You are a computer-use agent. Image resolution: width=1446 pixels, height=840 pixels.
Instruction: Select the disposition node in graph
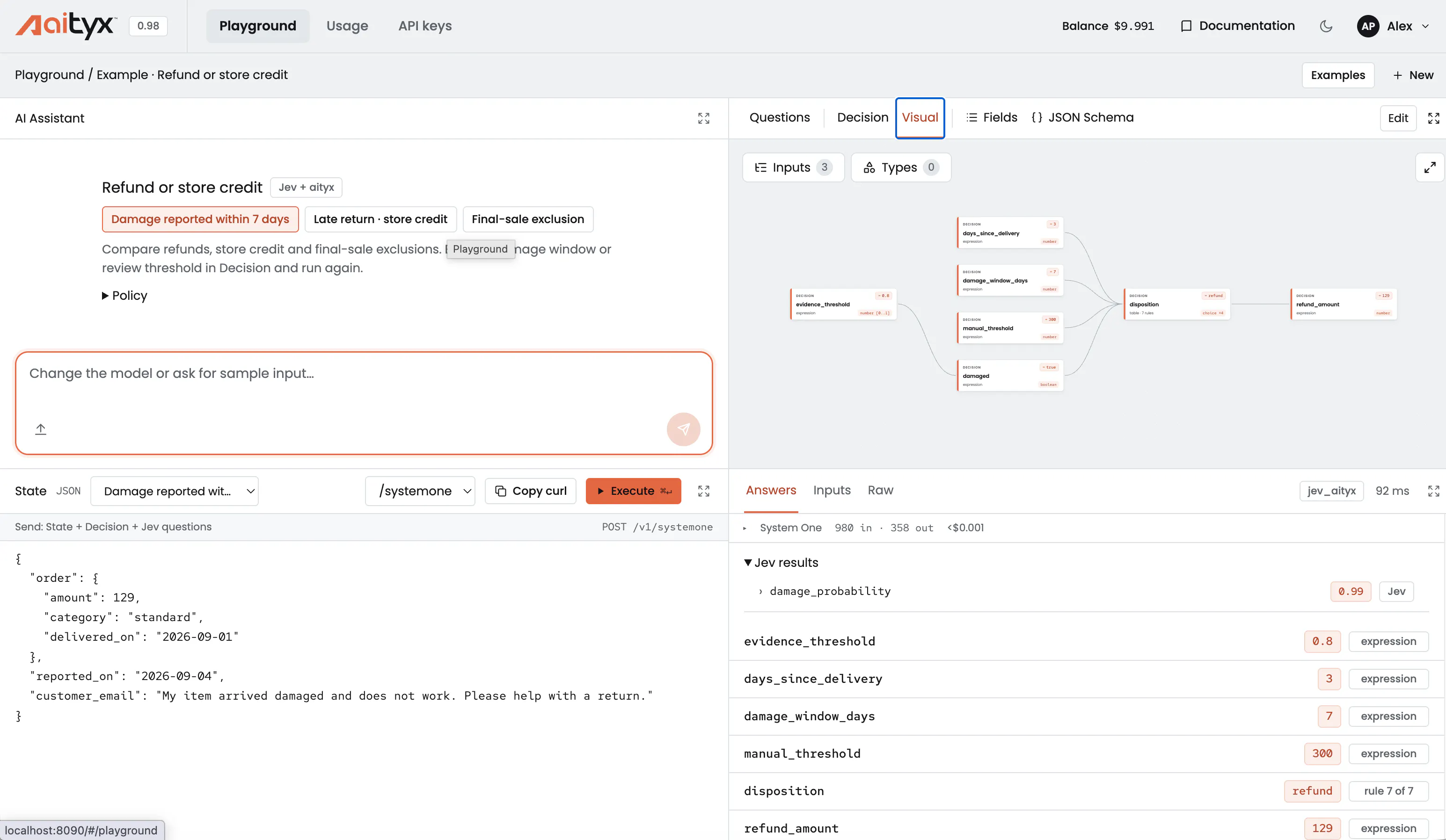pos(1176,304)
